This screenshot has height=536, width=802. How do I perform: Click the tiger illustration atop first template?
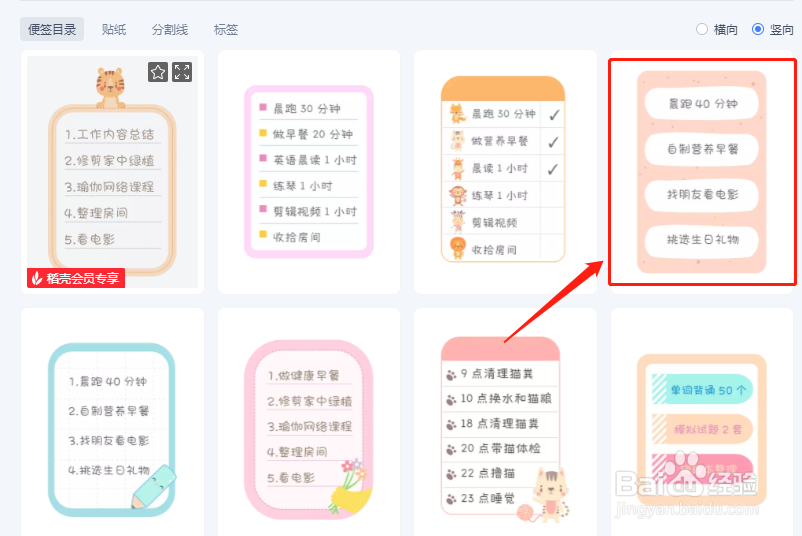click(x=110, y=87)
